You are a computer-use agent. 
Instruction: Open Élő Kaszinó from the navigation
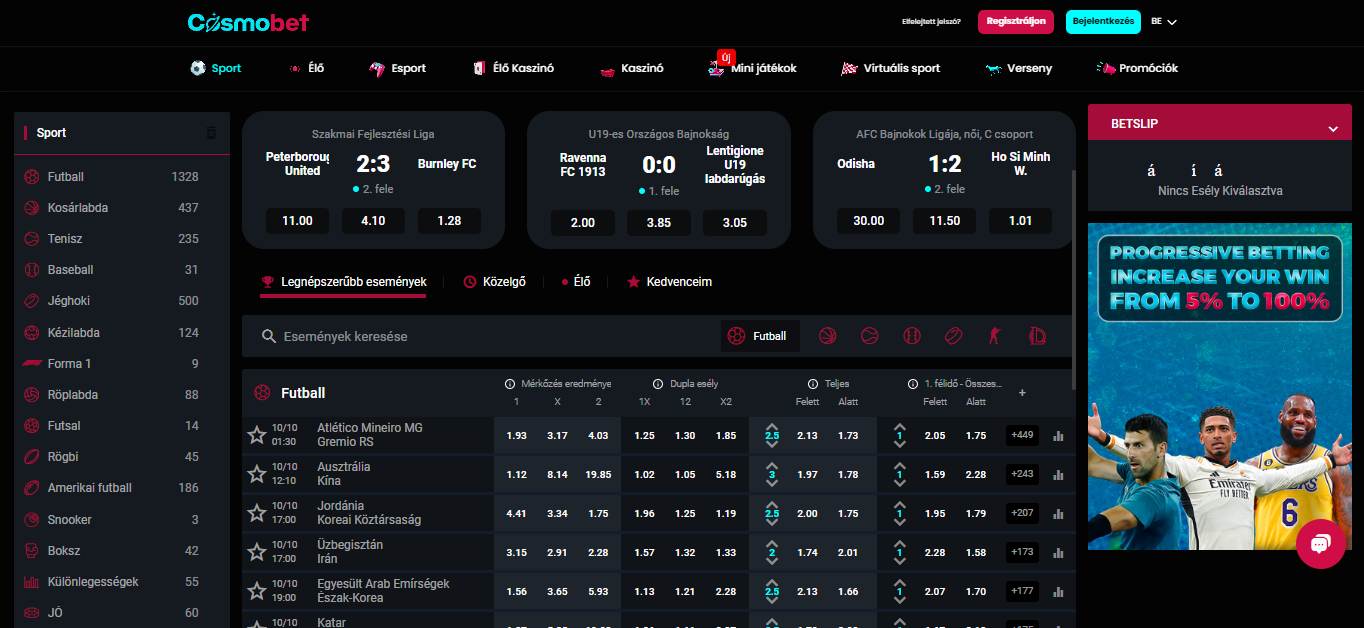click(513, 68)
